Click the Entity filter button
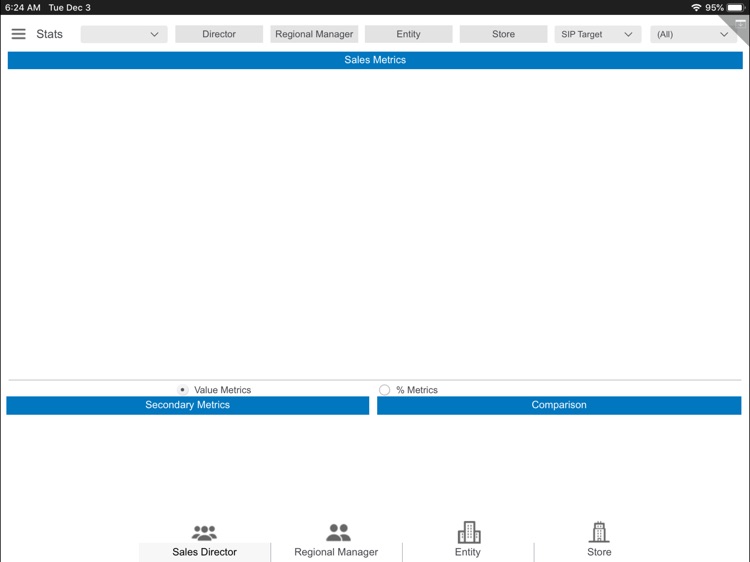The width and height of the screenshot is (750, 562). pos(408,34)
